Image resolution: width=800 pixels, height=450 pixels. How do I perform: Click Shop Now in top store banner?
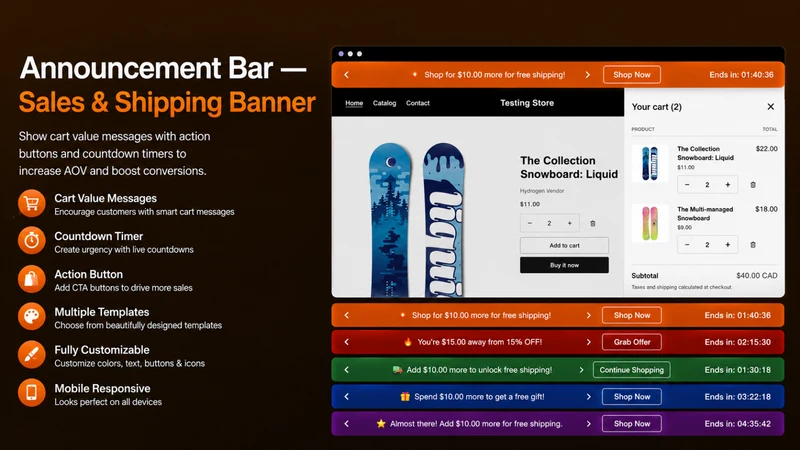point(632,74)
